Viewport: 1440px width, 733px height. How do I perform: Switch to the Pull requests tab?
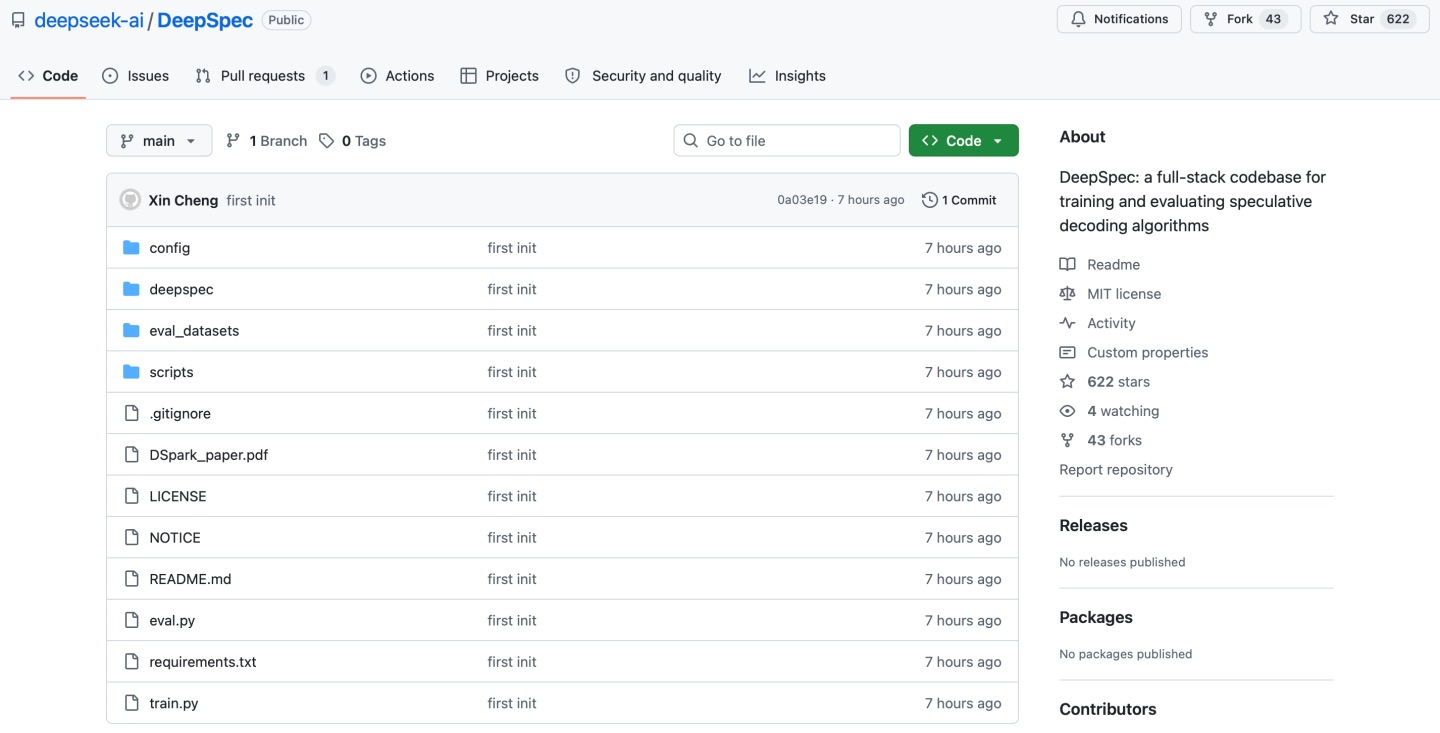pyautogui.click(x=264, y=76)
